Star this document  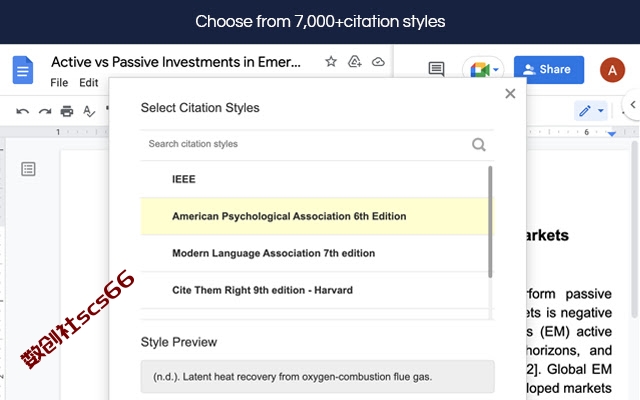coord(331,62)
